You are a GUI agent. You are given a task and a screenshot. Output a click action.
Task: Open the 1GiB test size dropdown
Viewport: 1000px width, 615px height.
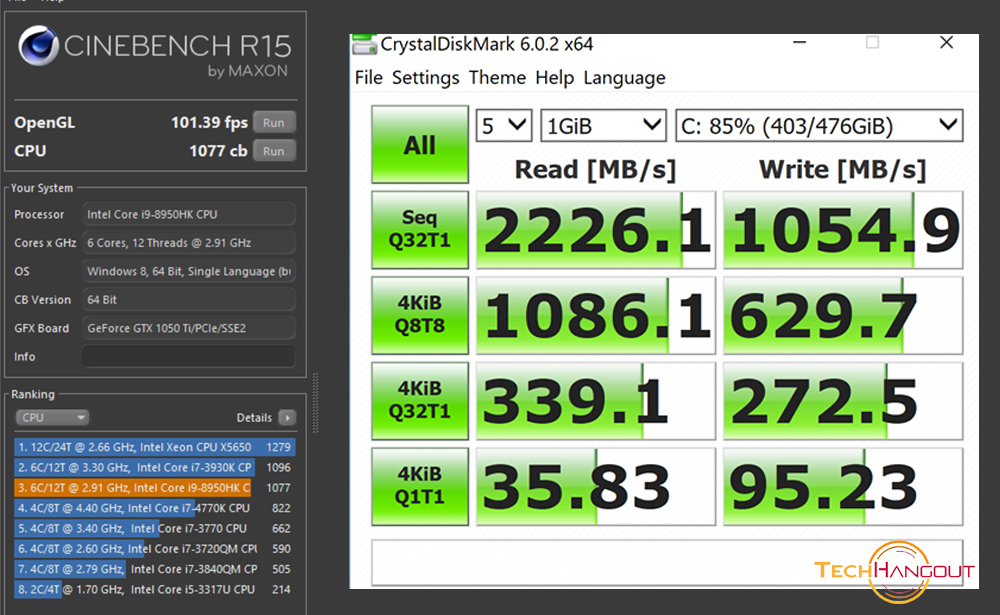click(x=603, y=126)
